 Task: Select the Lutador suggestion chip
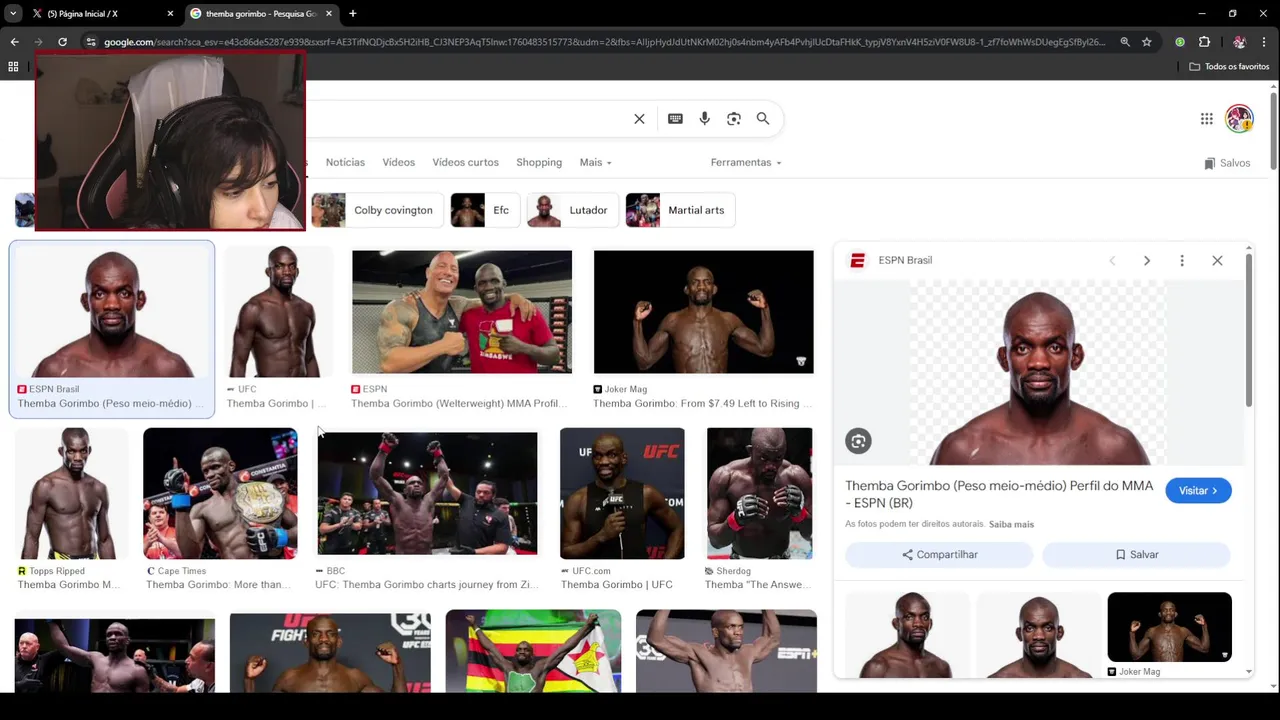click(572, 210)
